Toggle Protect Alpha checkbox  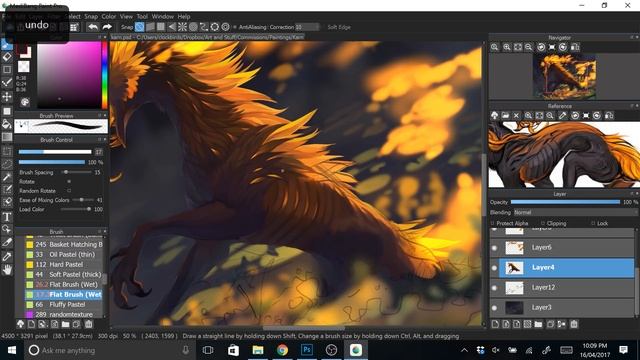pos(492,223)
